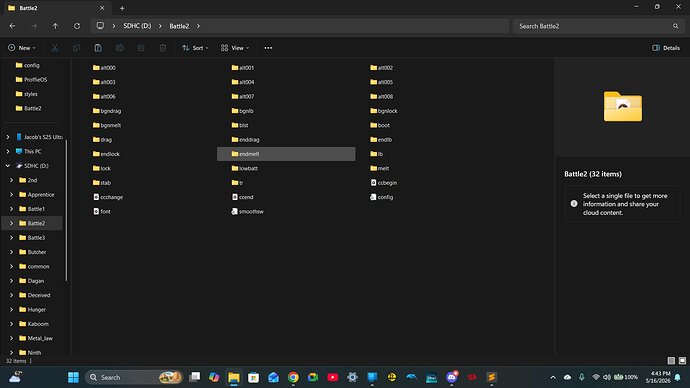Close the Battle2 tab
Viewport: 690px width, 388px height.
[x=102, y=8]
